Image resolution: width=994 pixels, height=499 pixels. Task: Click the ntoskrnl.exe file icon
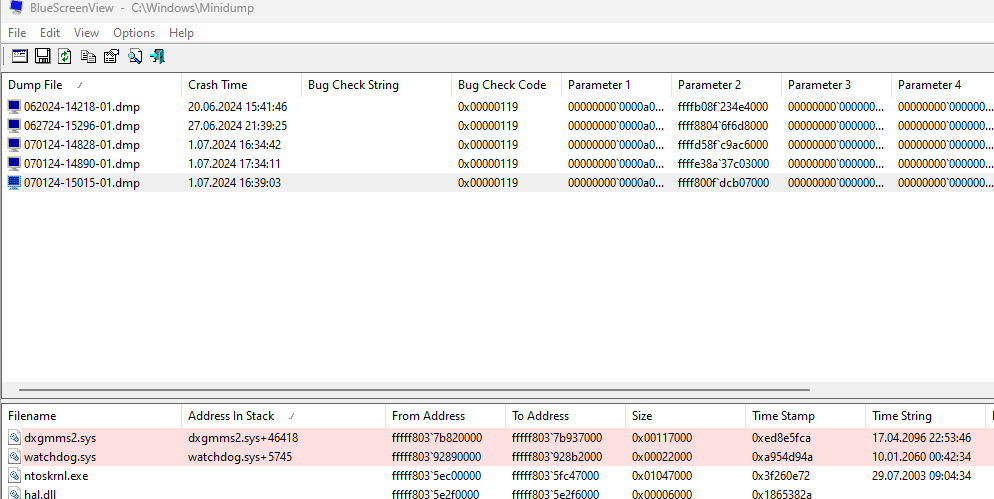point(14,476)
